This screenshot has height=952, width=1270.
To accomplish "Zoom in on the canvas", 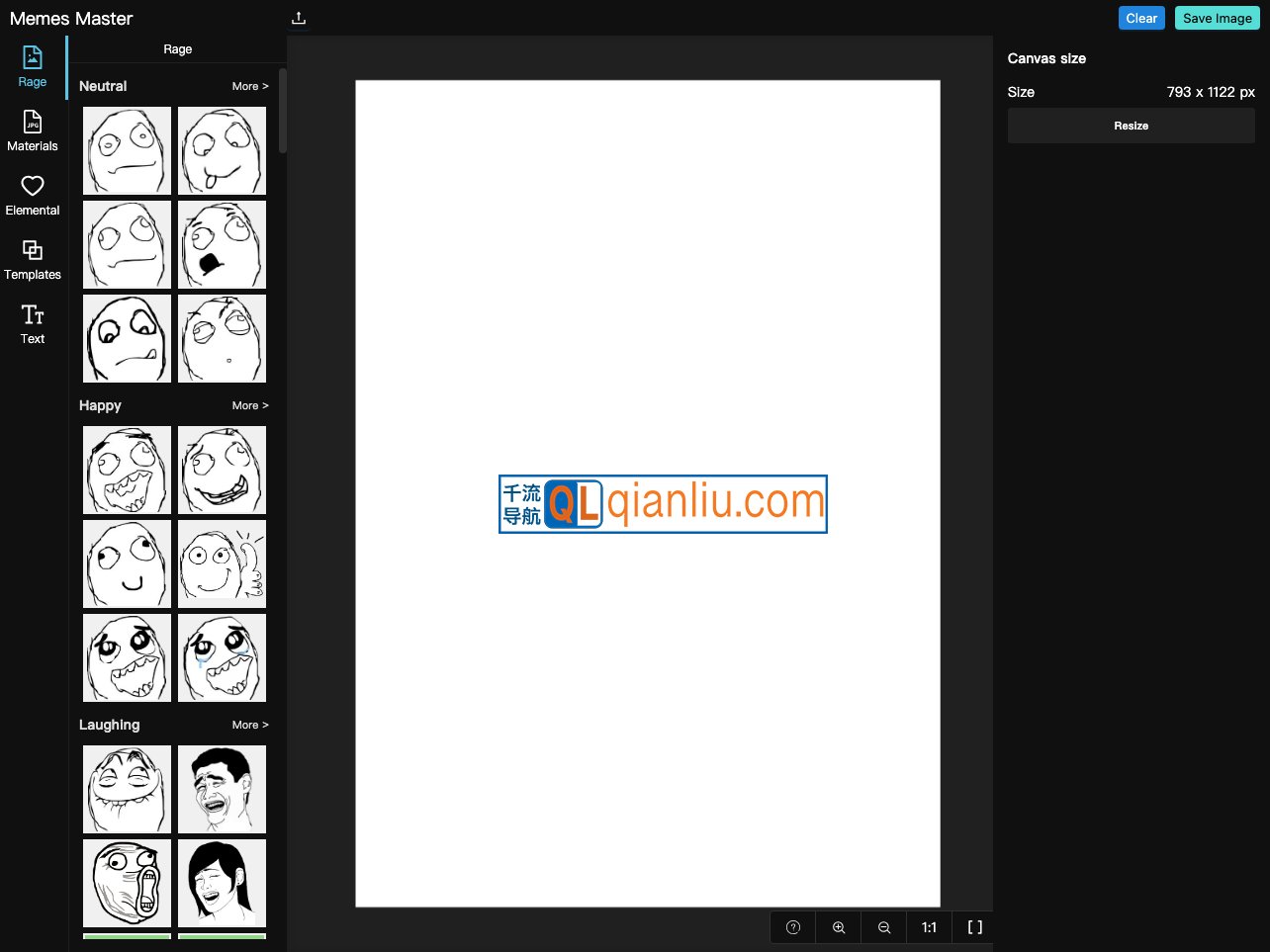I will click(x=838, y=927).
